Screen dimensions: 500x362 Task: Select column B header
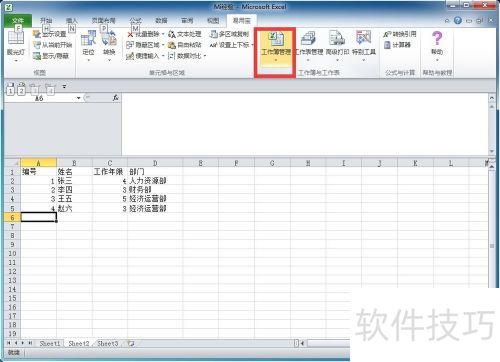tap(74, 163)
